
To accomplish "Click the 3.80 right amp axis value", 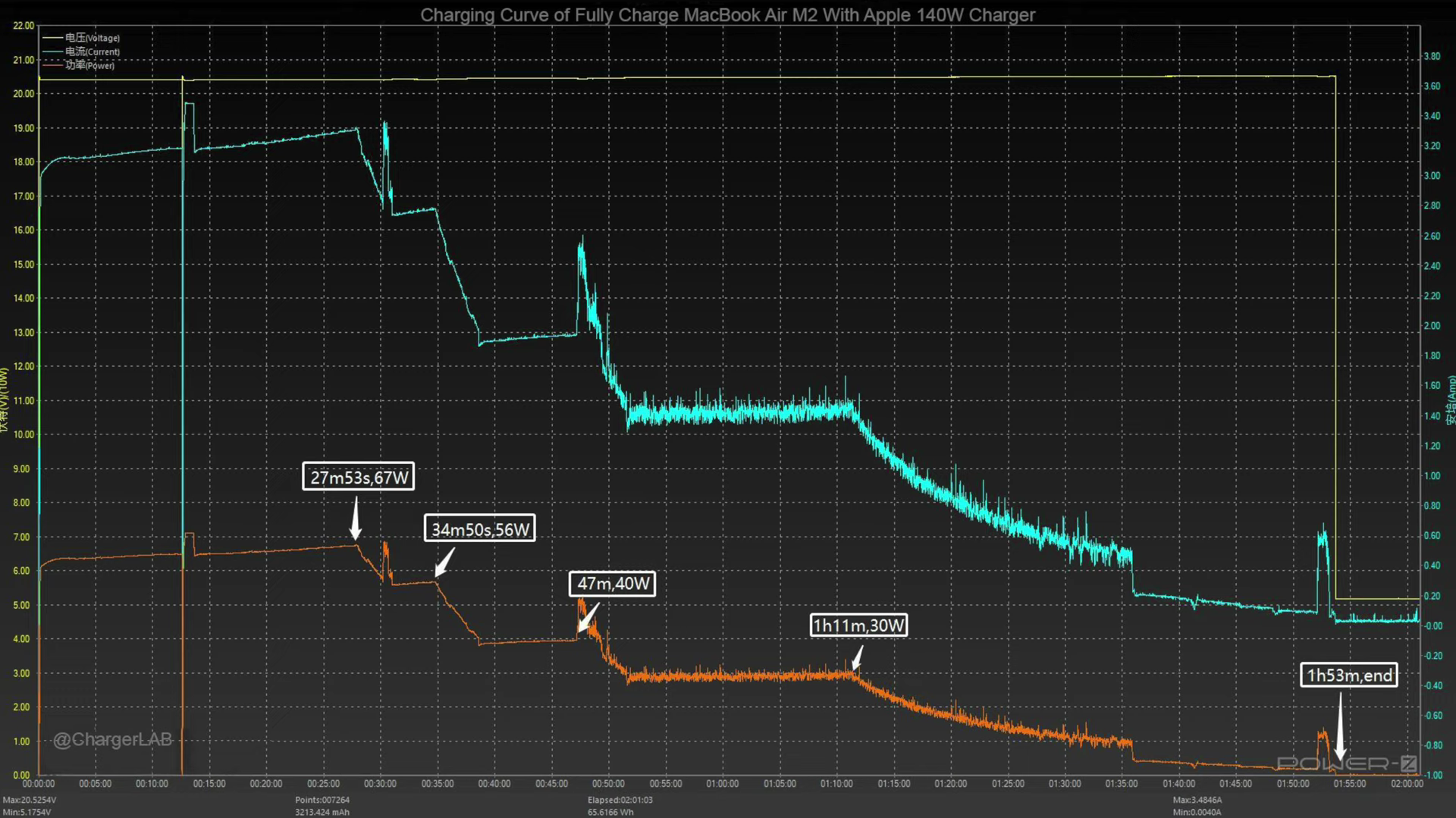I will pyautogui.click(x=1432, y=56).
